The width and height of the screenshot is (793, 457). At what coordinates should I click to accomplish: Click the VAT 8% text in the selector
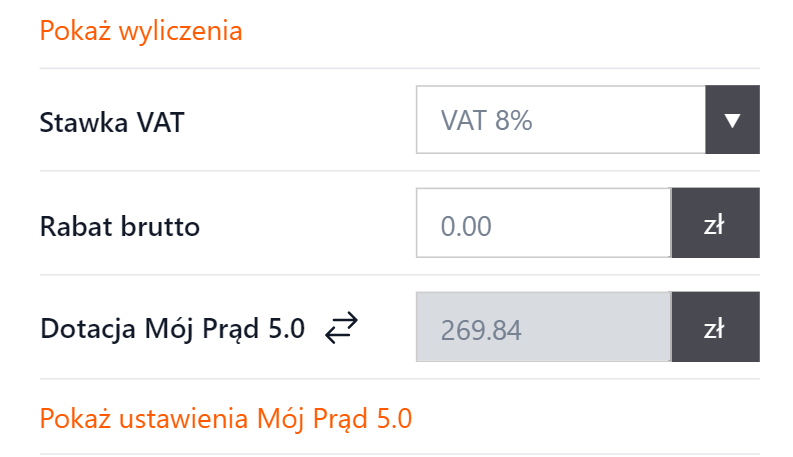[487, 122]
